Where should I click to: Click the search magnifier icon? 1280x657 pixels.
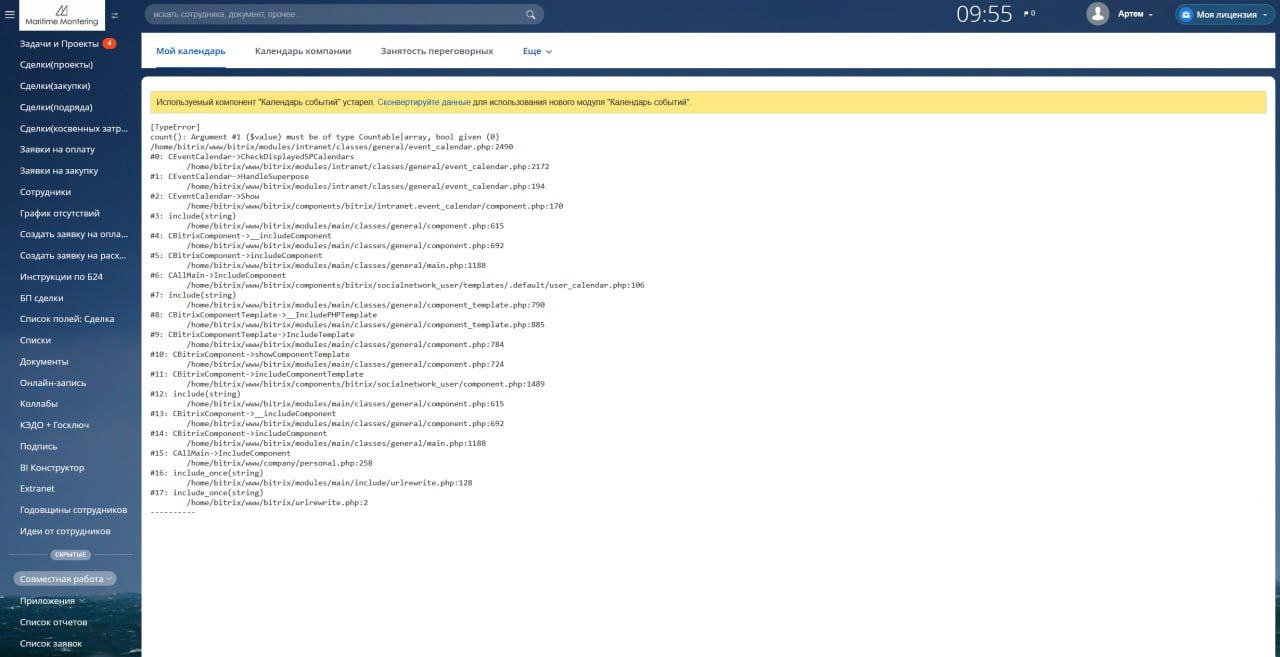point(531,15)
